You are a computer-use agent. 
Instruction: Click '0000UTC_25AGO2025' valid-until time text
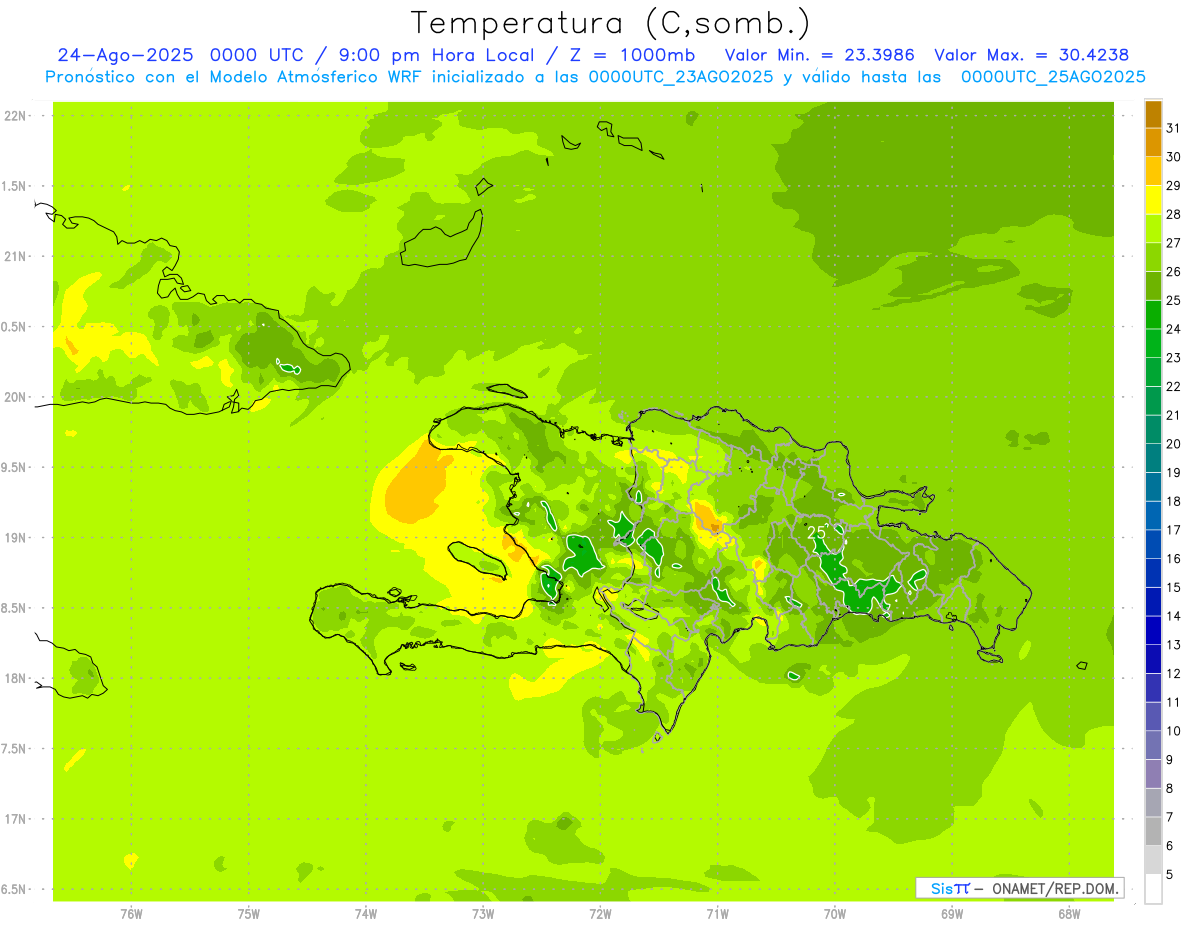tap(1053, 77)
